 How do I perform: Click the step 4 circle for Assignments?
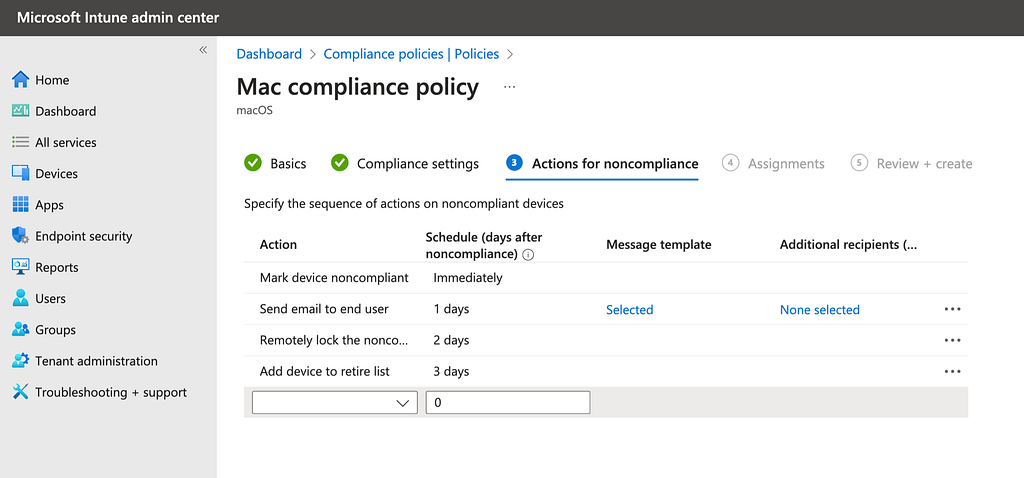[x=730, y=163]
